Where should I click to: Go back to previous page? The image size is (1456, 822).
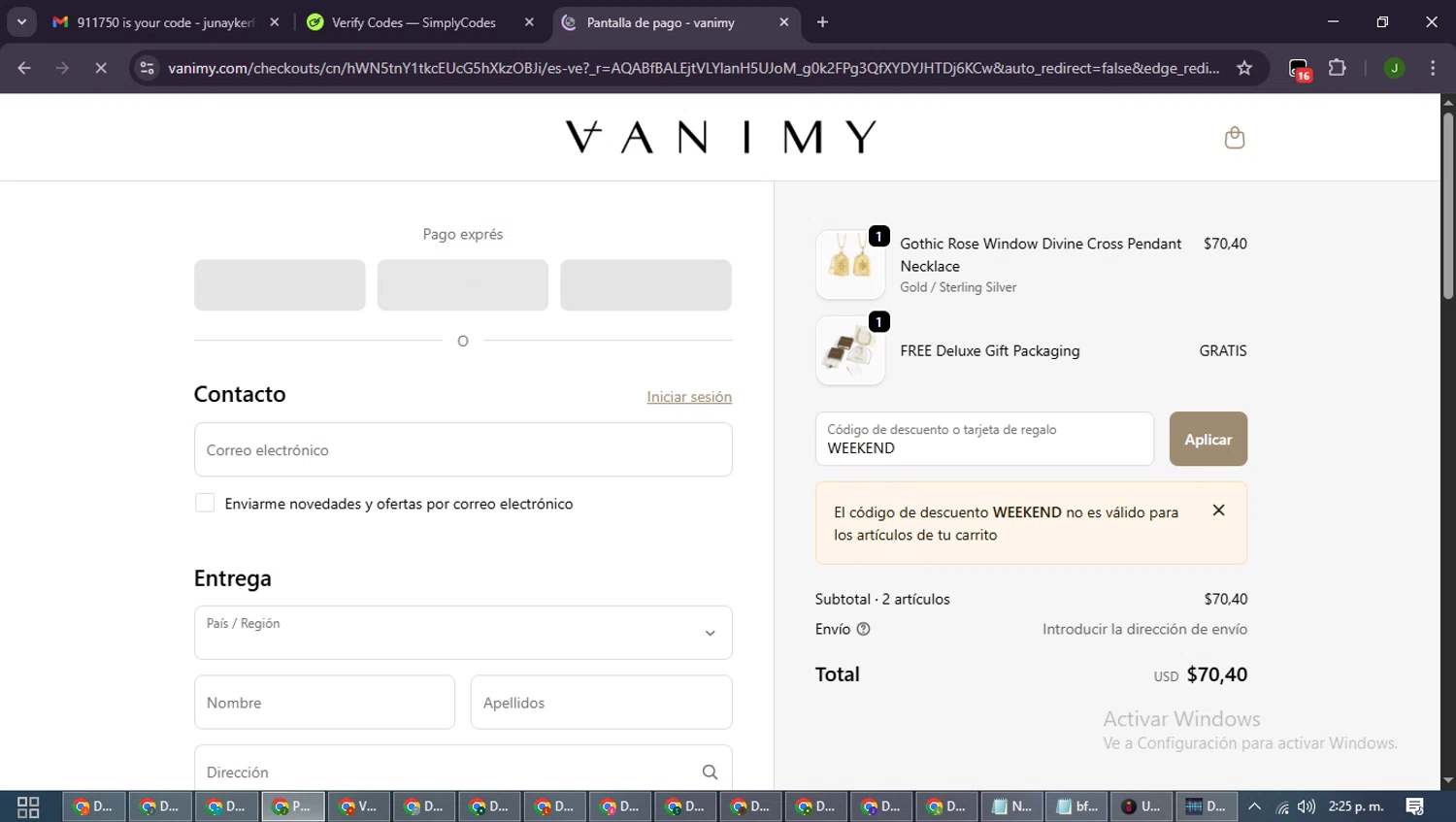coord(24,68)
